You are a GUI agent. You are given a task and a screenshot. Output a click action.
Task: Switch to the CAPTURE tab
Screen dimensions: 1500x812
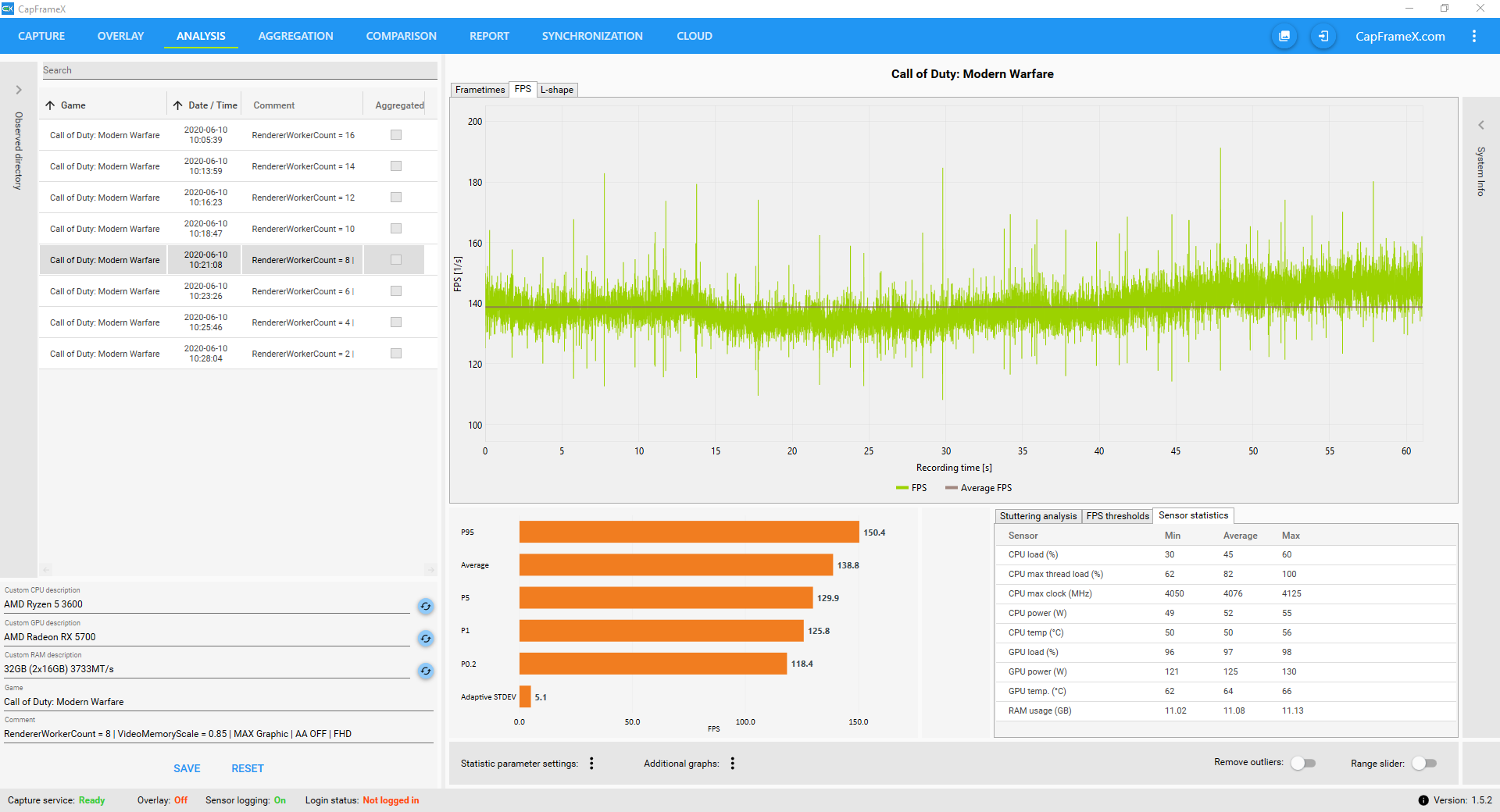coord(41,36)
